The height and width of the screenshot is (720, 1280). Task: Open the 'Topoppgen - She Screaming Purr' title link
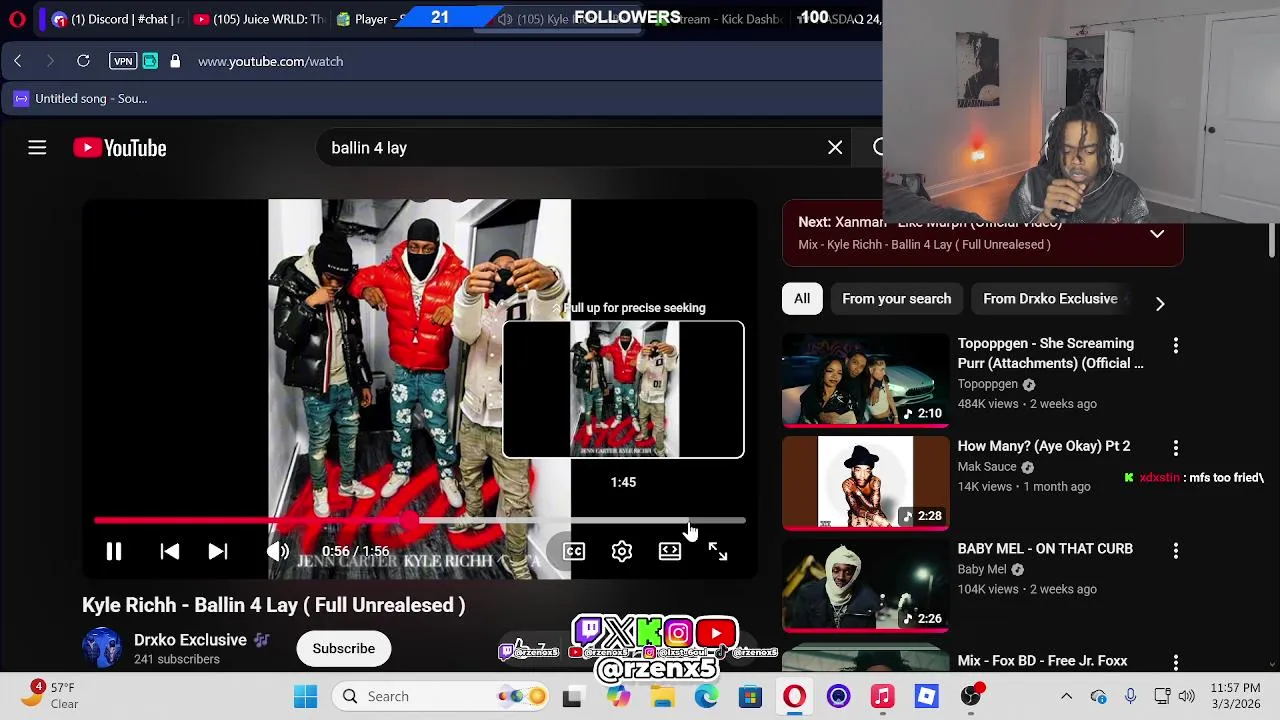pyautogui.click(x=1050, y=353)
